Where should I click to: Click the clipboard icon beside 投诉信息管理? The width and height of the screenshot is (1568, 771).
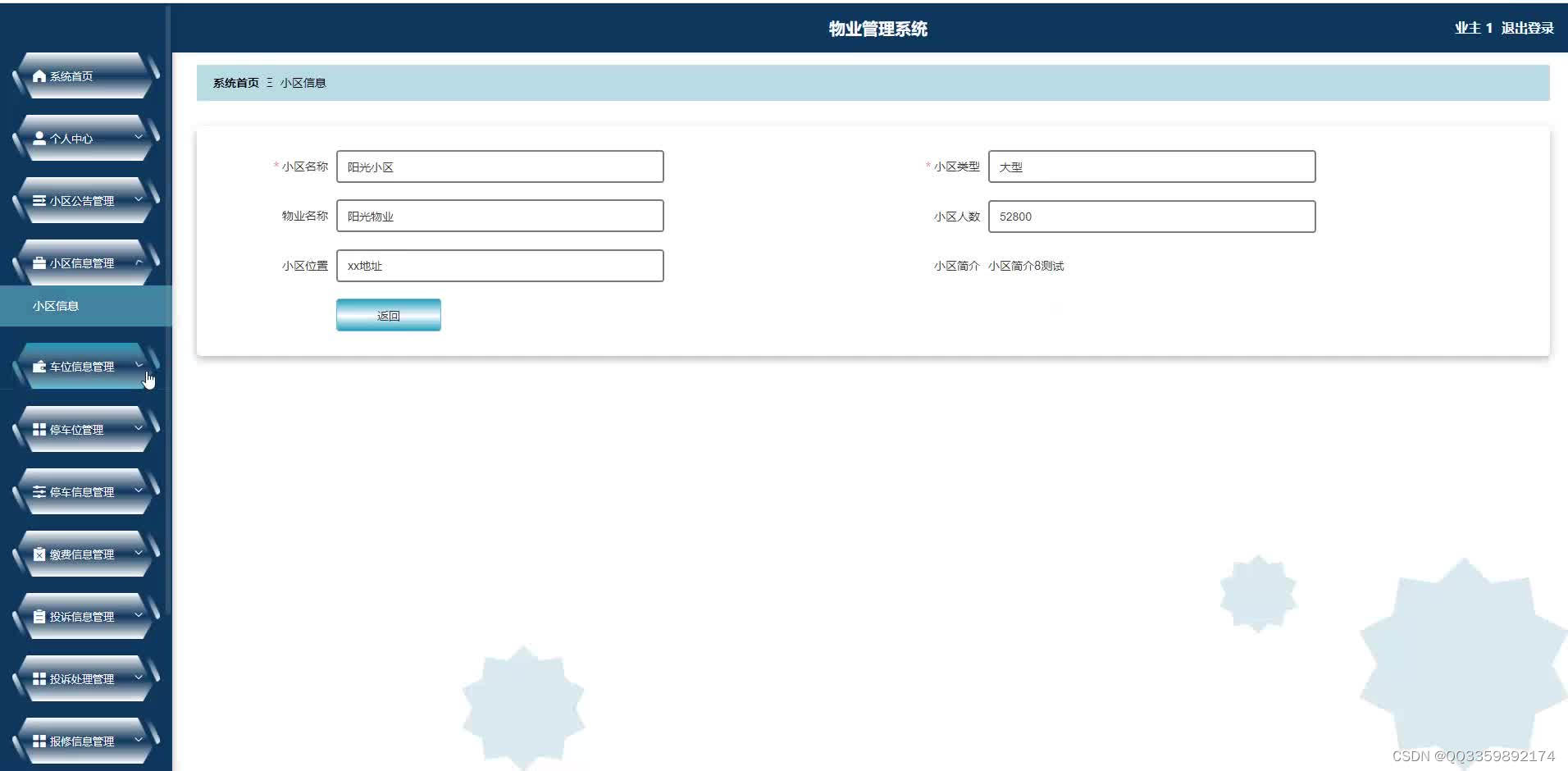39,617
